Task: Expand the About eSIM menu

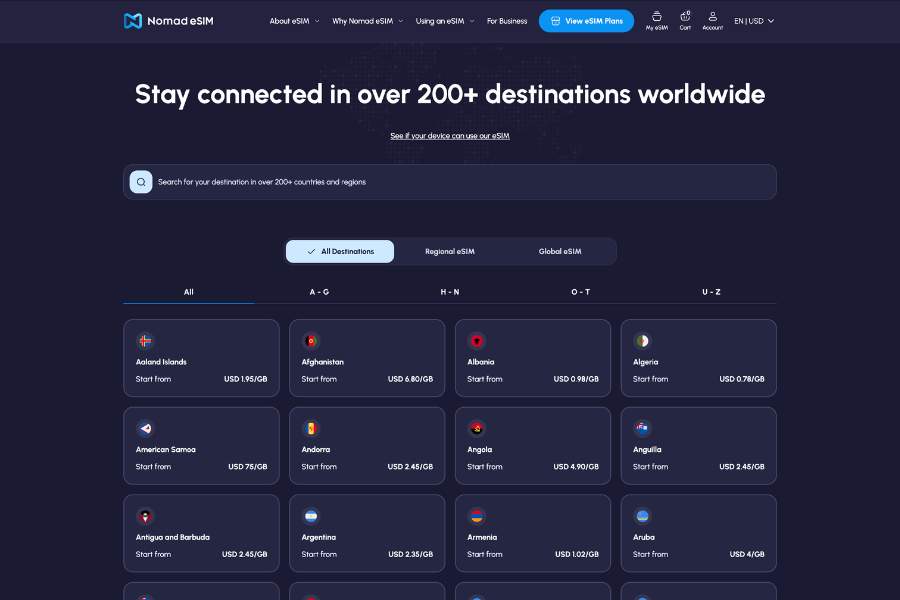Action: tap(294, 21)
